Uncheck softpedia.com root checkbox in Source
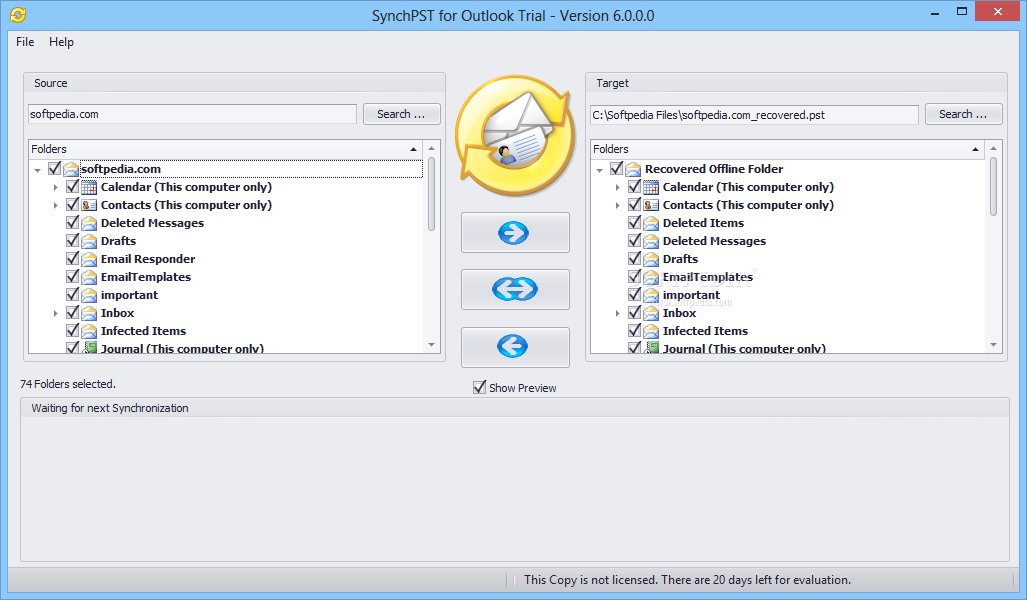1027x600 pixels. 54,168
